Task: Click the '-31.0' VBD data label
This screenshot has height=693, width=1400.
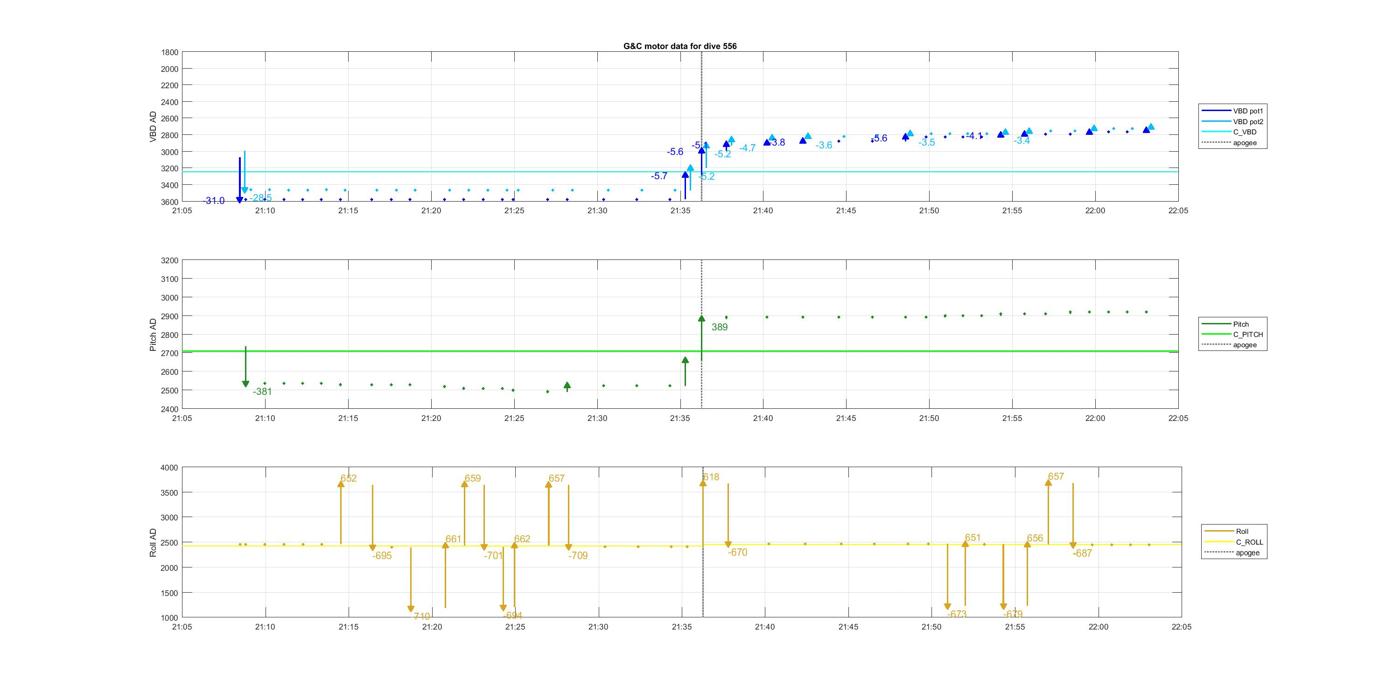Action: (214, 201)
